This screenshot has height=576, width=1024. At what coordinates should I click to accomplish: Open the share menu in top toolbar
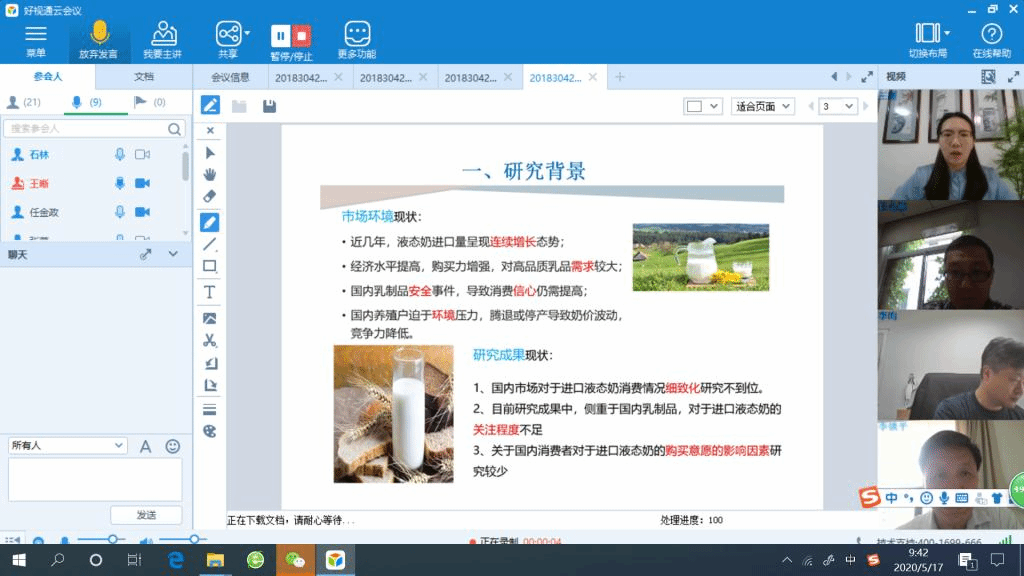point(228,40)
